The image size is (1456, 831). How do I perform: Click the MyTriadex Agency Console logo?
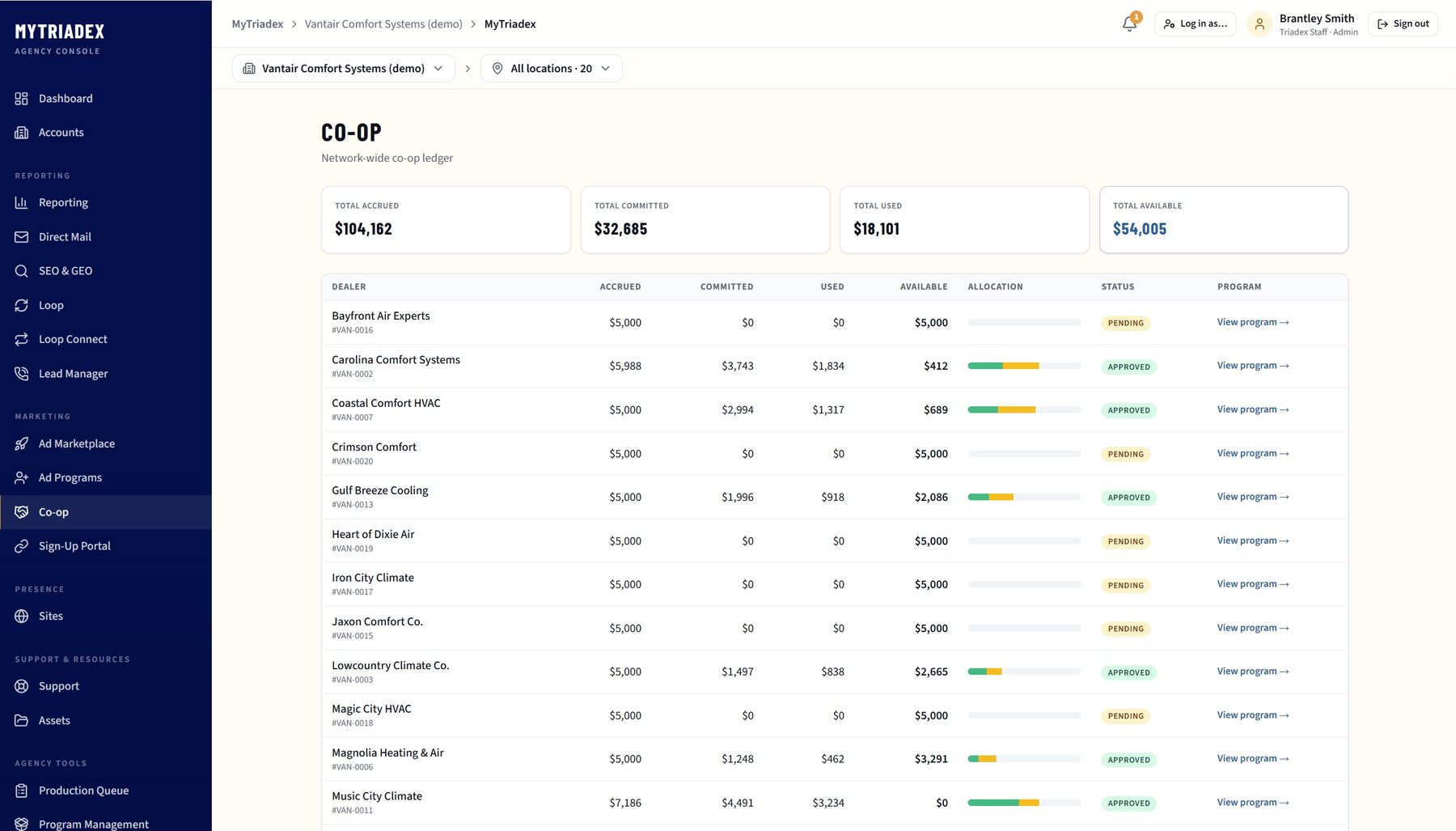60,39
